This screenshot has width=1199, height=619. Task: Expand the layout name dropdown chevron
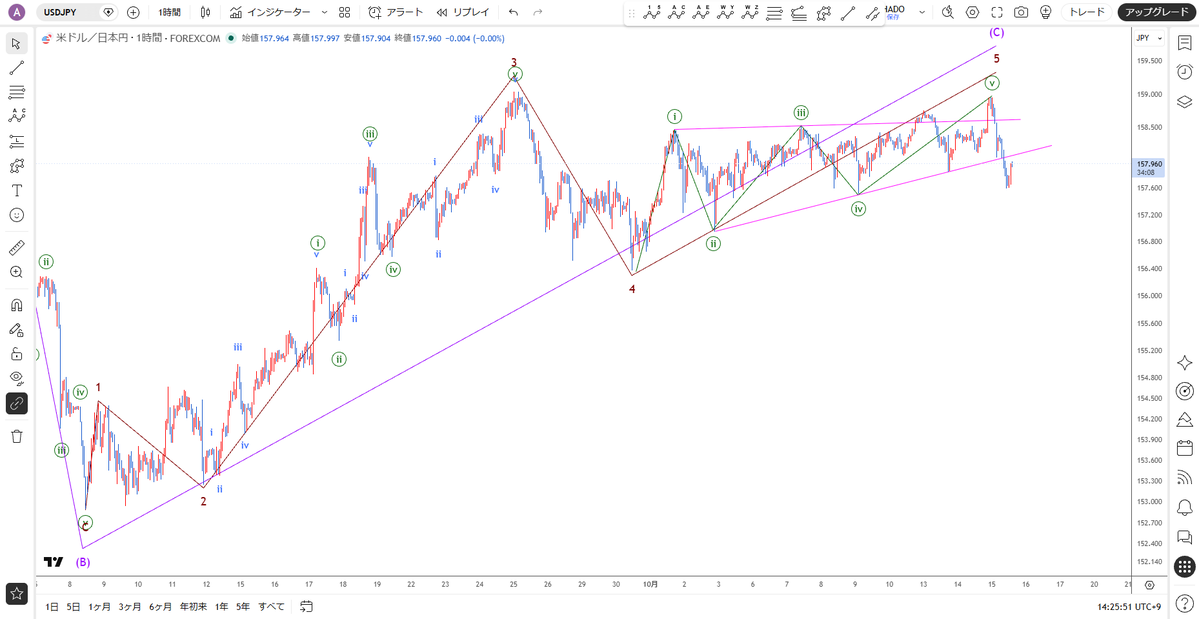pos(922,12)
